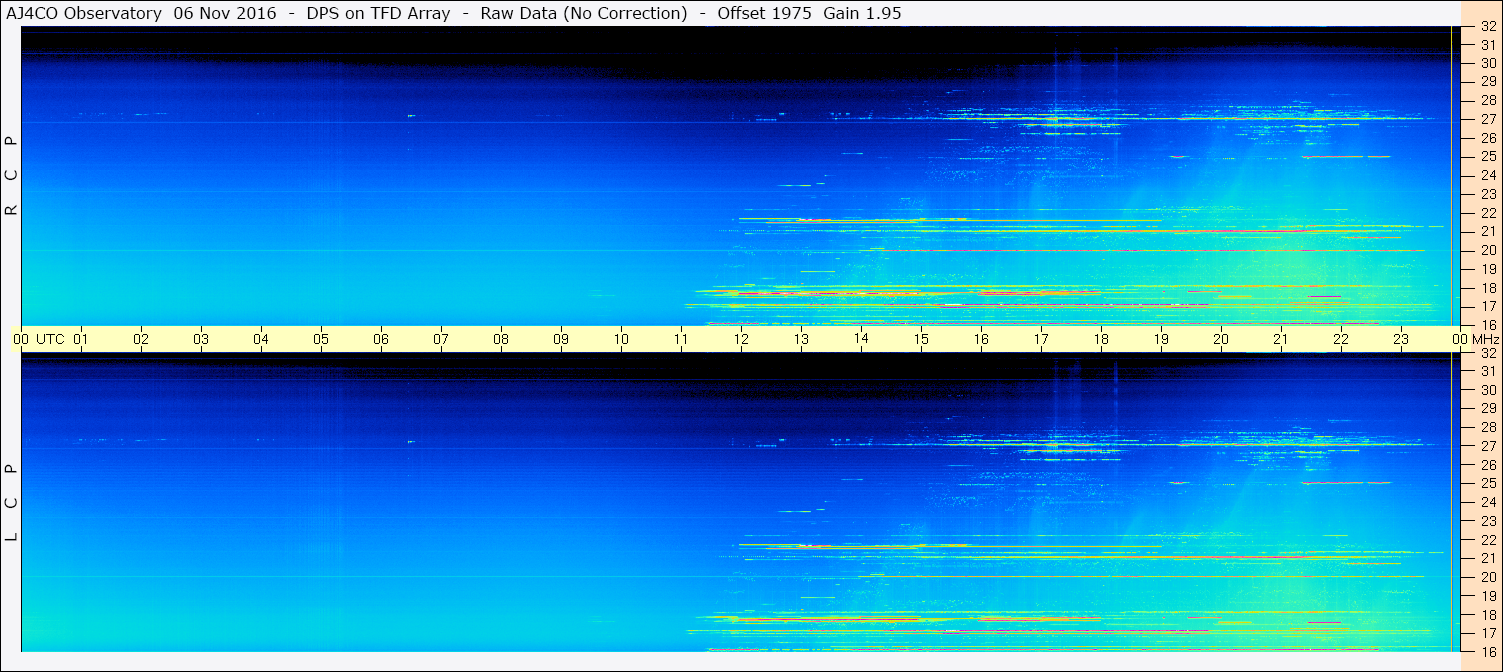Viewport: 1503px width, 672px height.
Task: Select hour 12 on the time axis
Action: [x=741, y=339]
